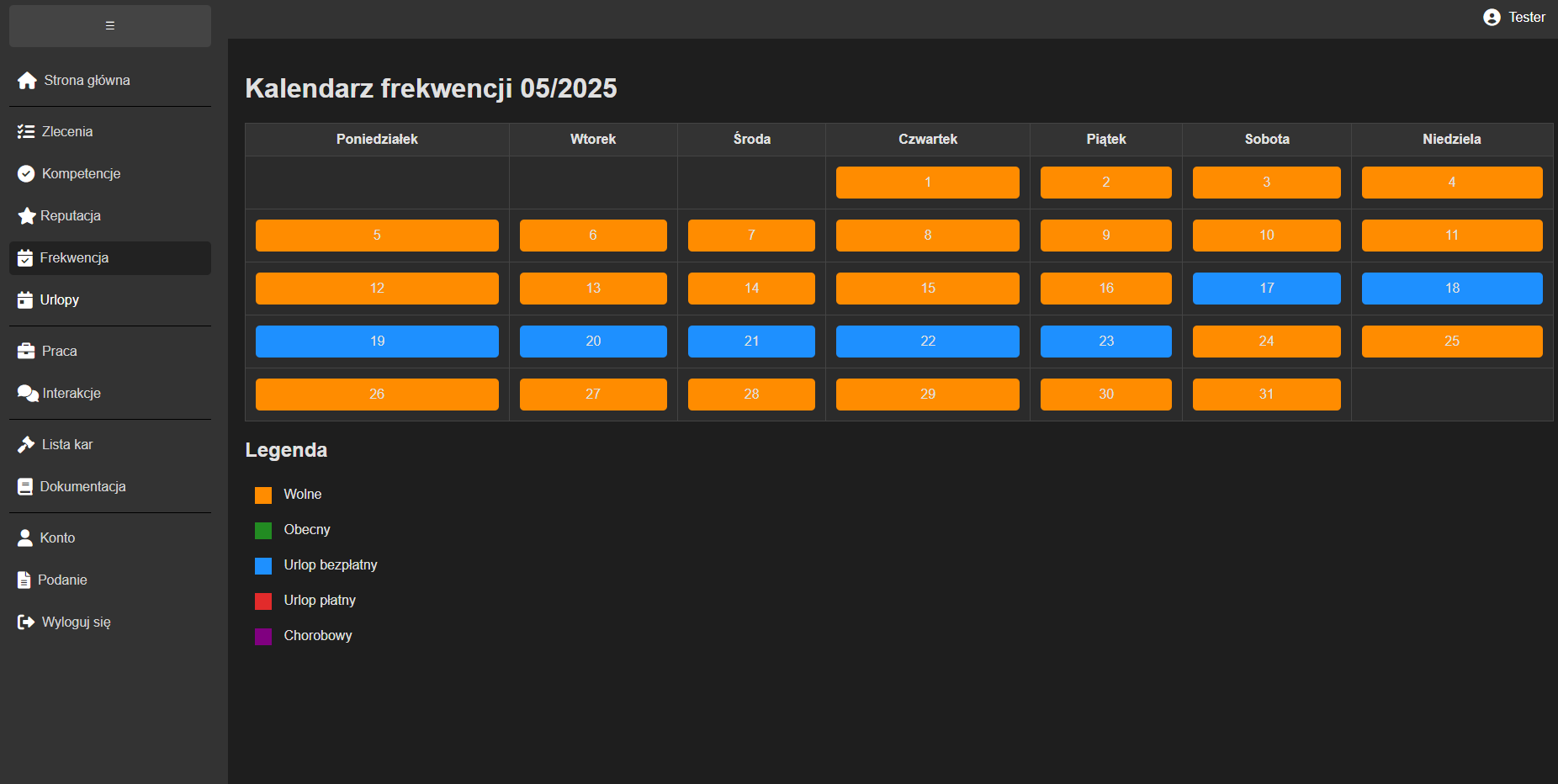Viewport: 1558px width, 784px height.
Task: Click the blue Urlop bezpłatny legend swatch
Action: click(x=263, y=566)
